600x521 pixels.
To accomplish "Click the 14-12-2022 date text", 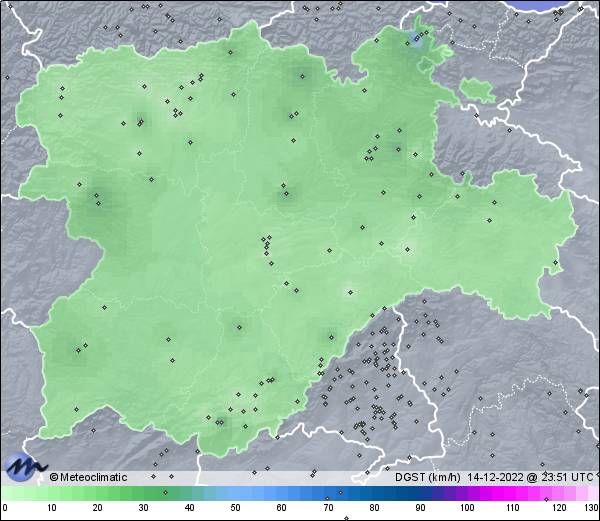I will coord(496,477).
